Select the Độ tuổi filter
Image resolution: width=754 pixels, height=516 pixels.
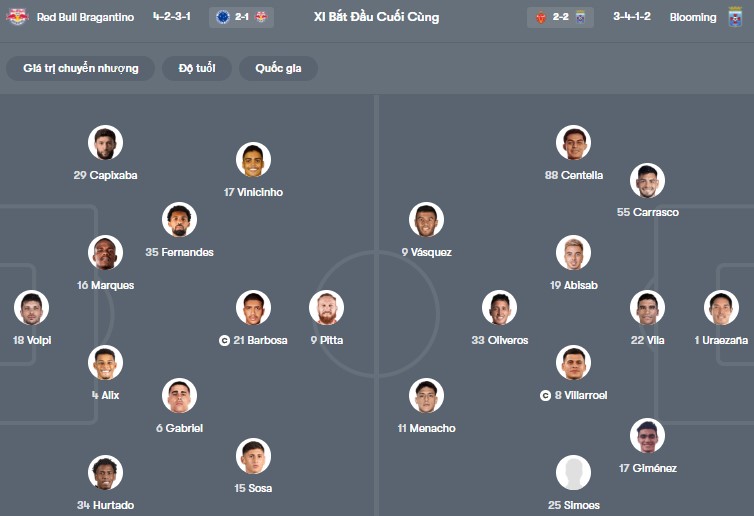pyautogui.click(x=198, y=68)
